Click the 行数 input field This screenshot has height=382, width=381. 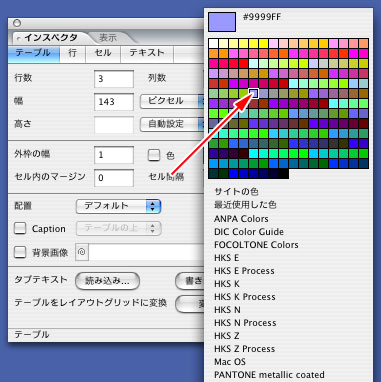tap(114, 79)
